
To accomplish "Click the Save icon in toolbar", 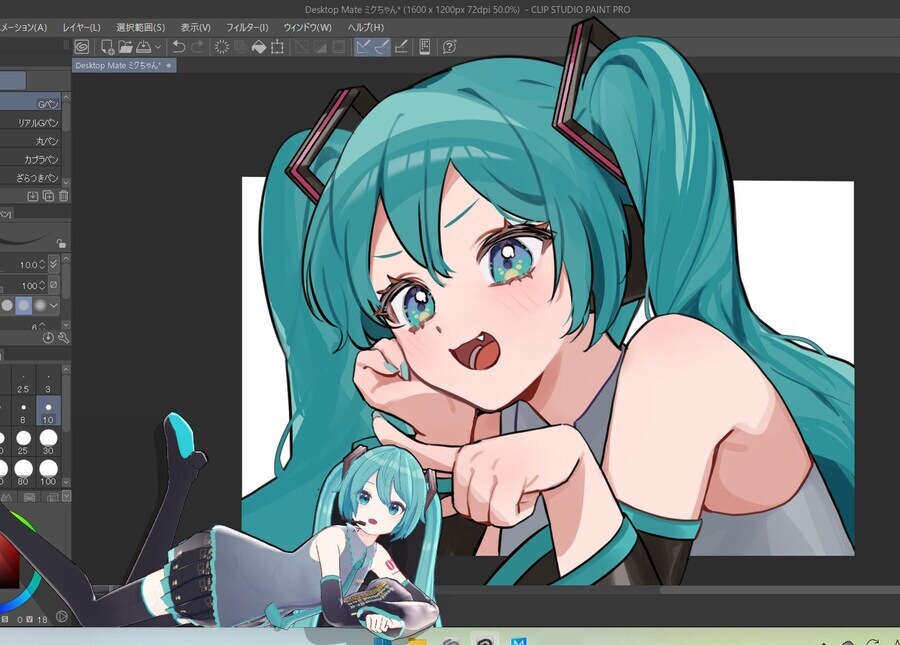I will click(143, 46).
